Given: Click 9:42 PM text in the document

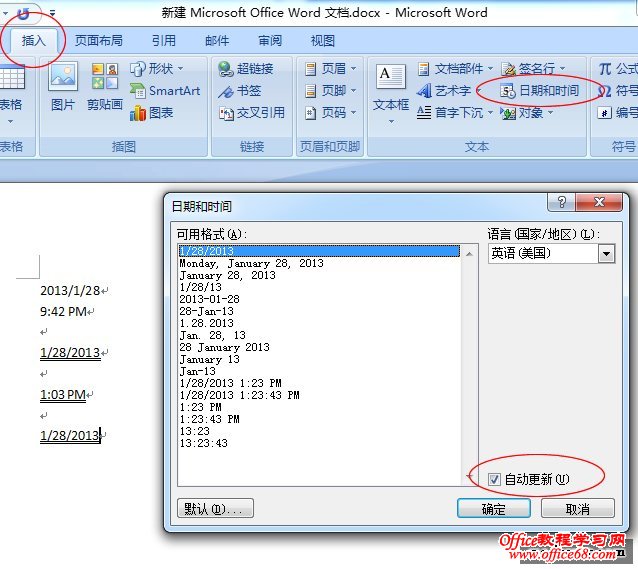Looking at the screenshot, I should point(63,312).
